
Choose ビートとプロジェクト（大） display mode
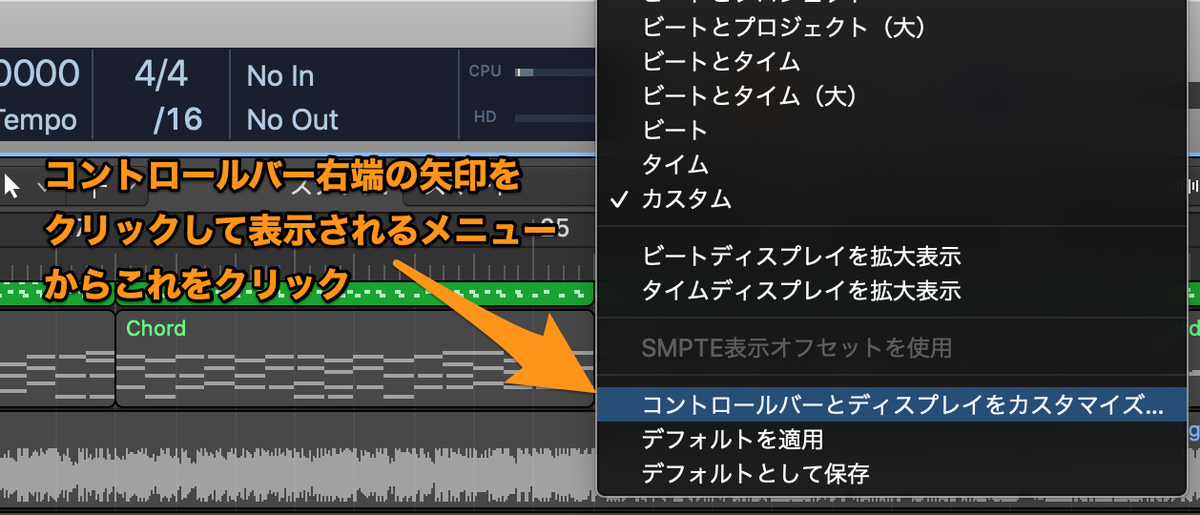[783, 27]
